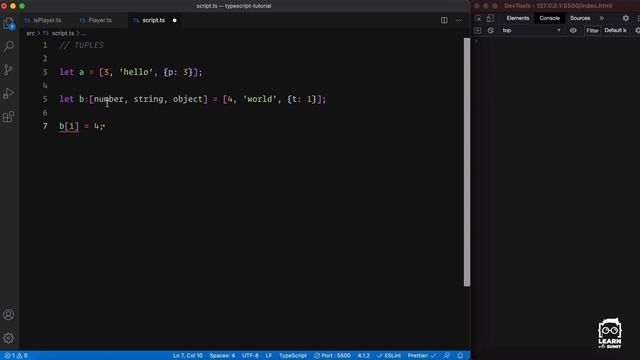The width and height of the screenshot is (640, 360).
Task: Open the Extensions view
Action: 9,117
